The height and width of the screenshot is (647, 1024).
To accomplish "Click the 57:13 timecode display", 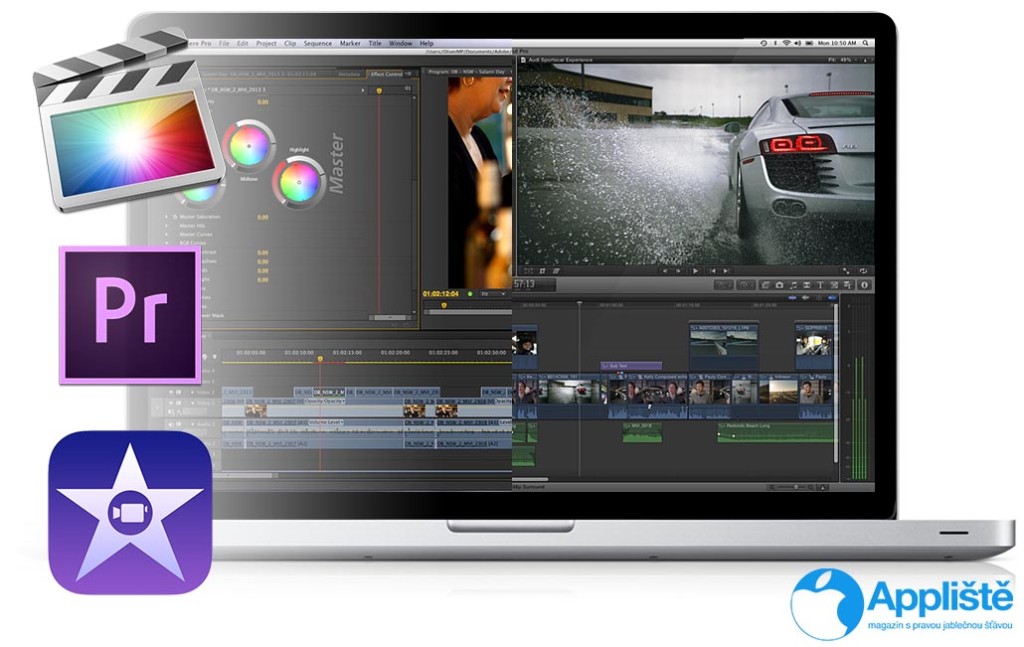I will (534, 284).
